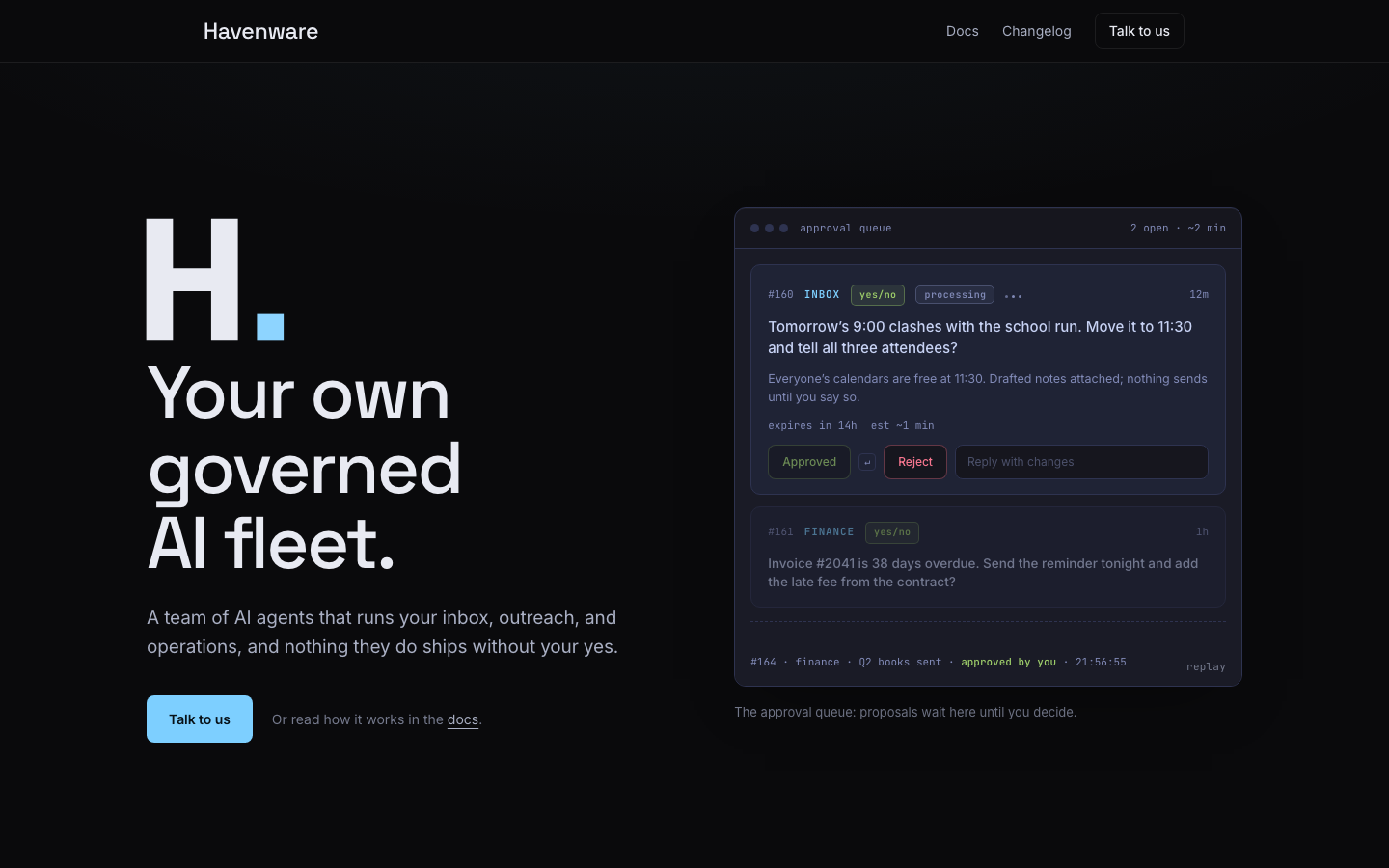Click the #164 log entry number

coord(763,663)
